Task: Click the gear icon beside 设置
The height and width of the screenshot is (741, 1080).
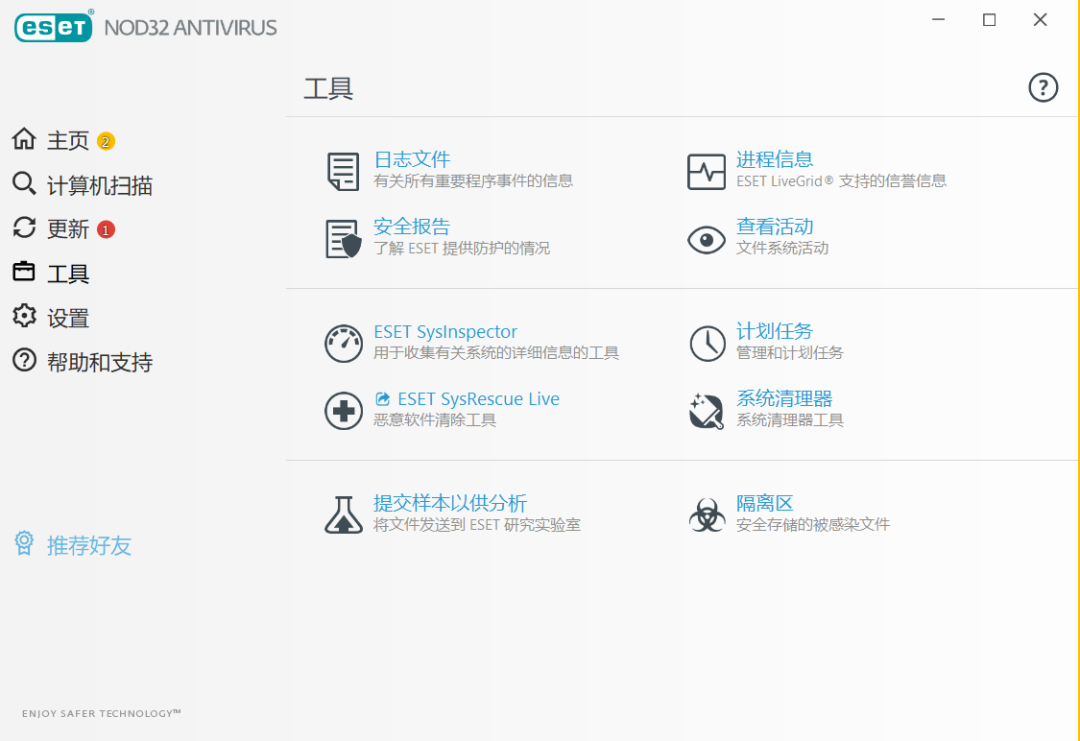Action: point(24,315)
